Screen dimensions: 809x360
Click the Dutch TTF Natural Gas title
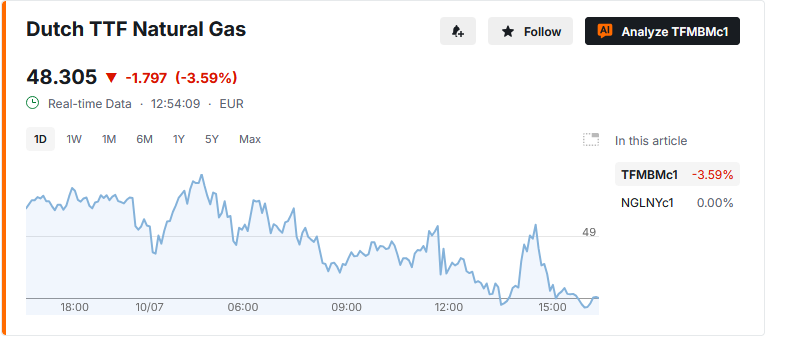[x=136, y=29]
